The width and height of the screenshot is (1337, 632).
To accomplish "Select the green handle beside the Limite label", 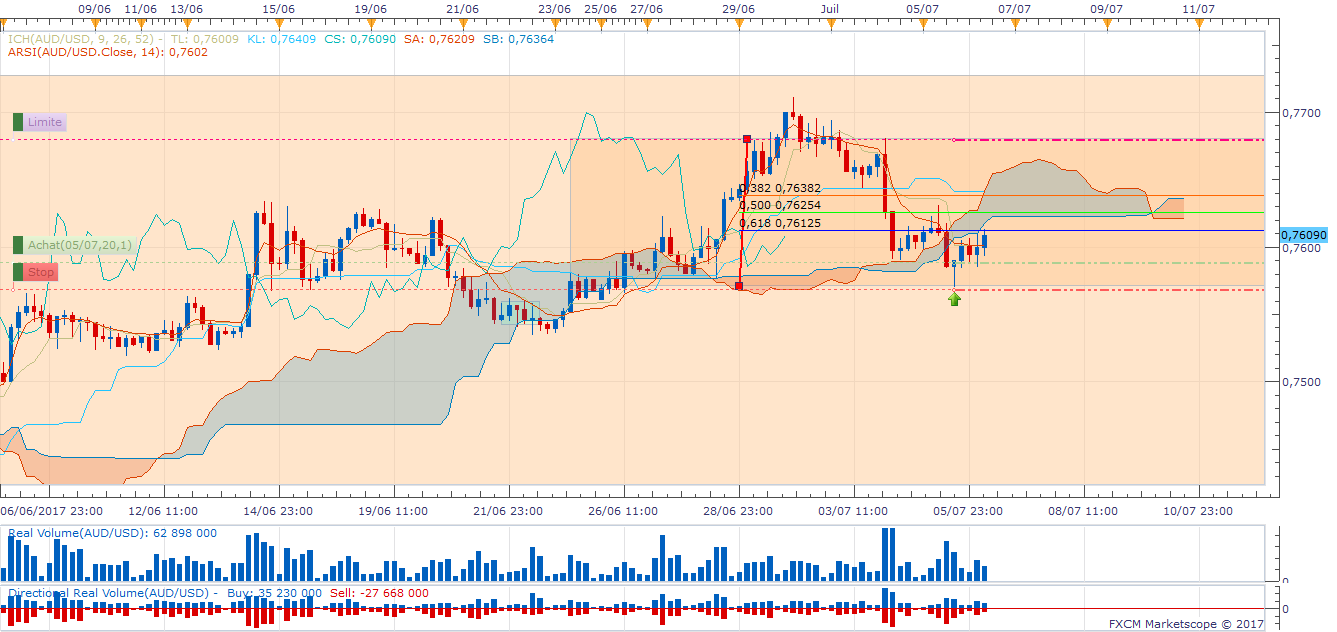I will point(17,122).
